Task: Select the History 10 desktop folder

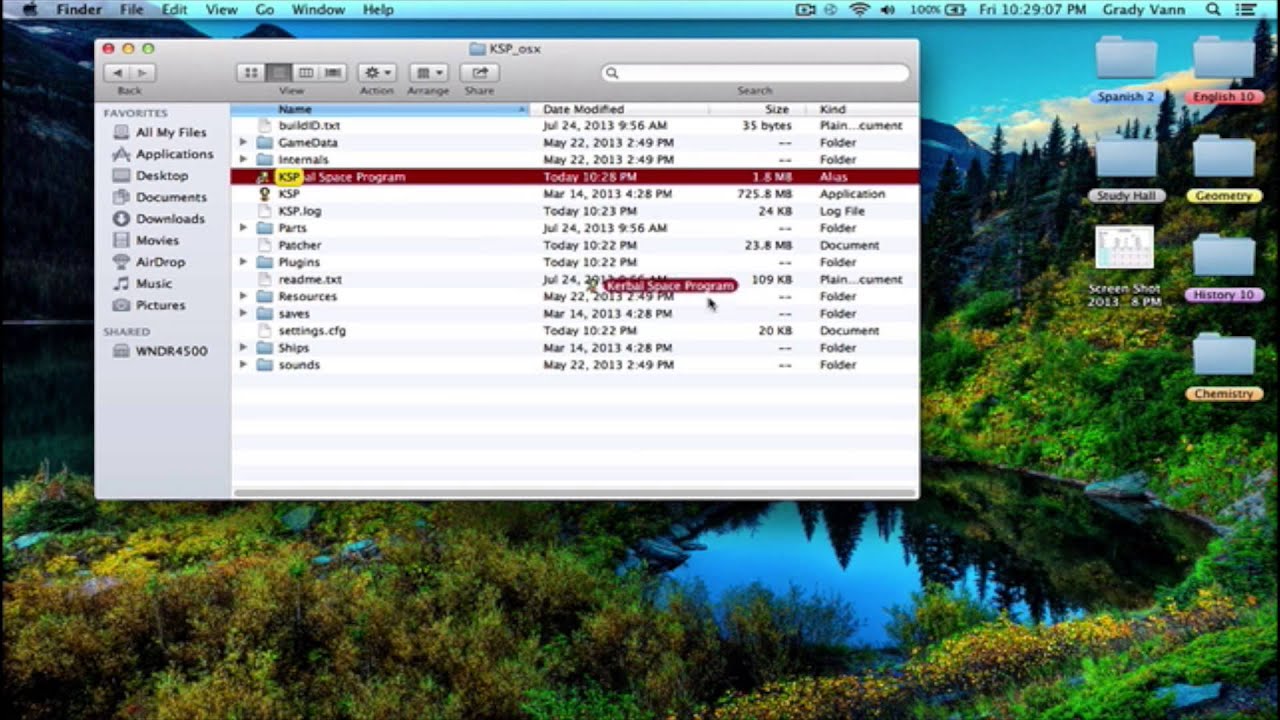Action: coord(1223,266)
